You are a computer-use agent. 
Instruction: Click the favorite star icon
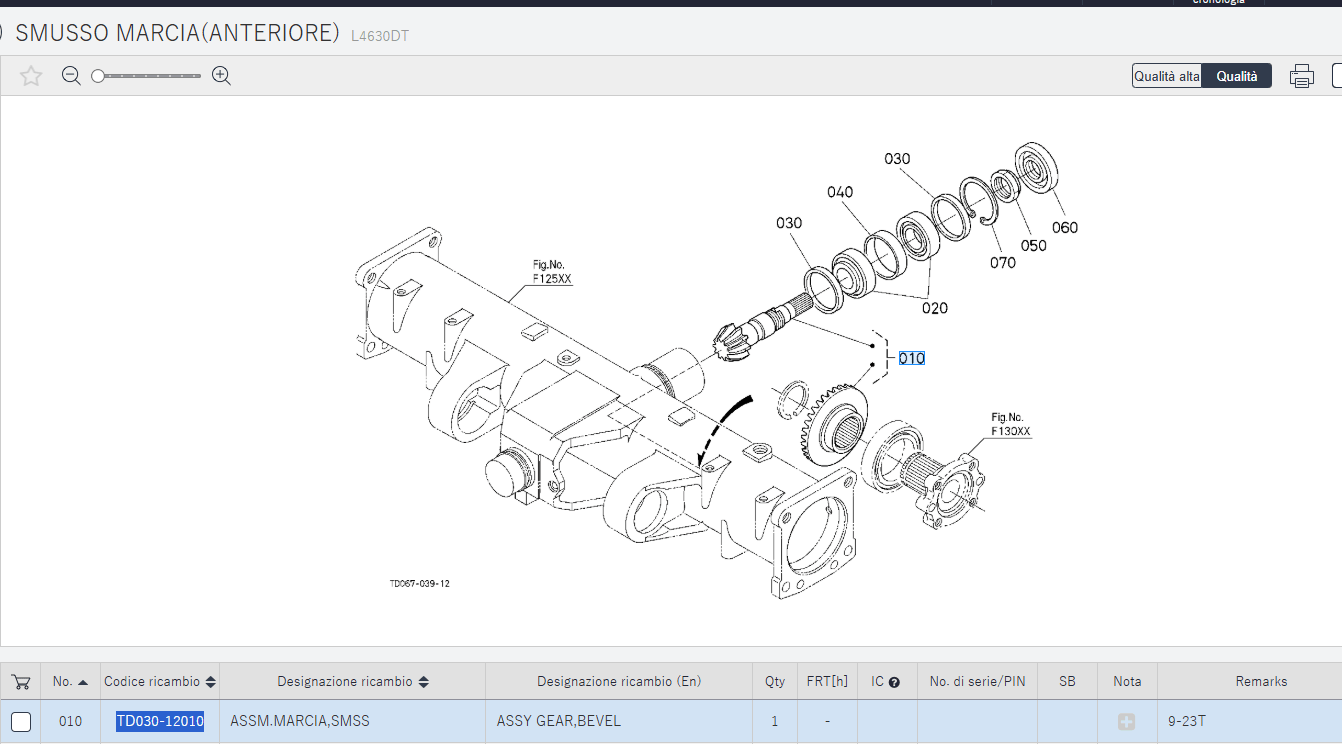(x=31, y=76)
